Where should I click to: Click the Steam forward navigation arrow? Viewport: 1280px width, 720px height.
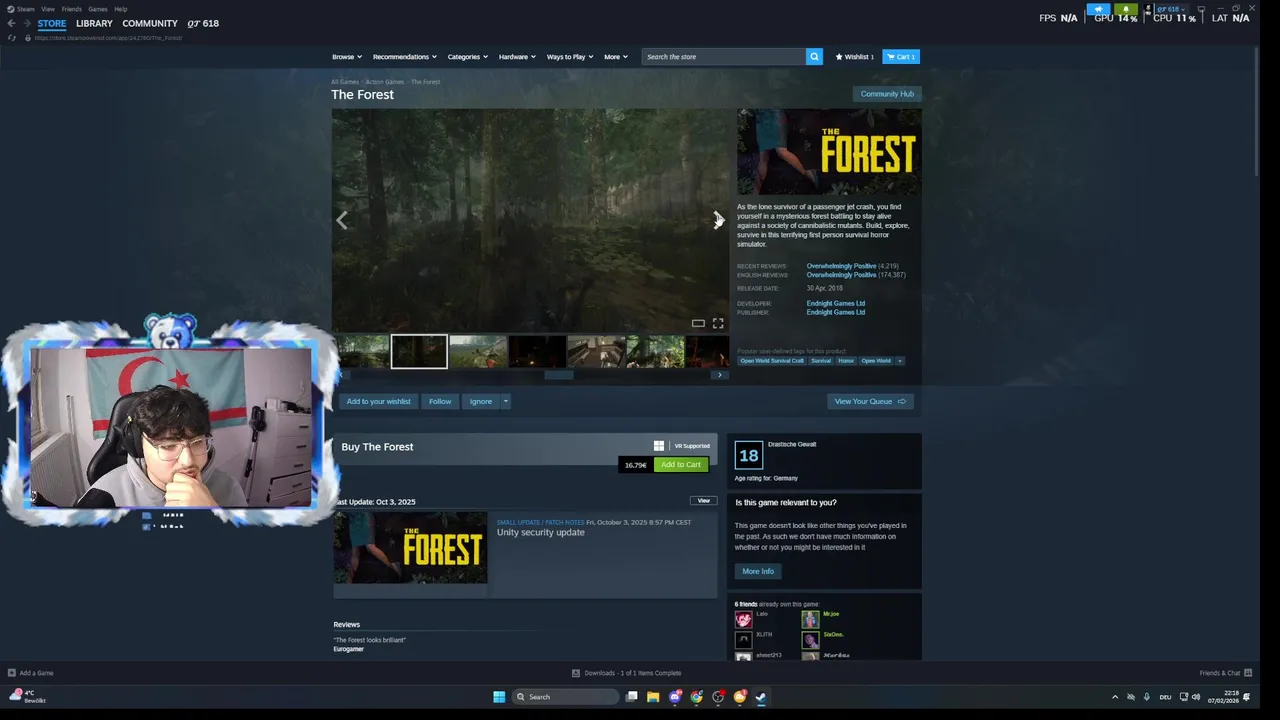(x=26, y=23)
